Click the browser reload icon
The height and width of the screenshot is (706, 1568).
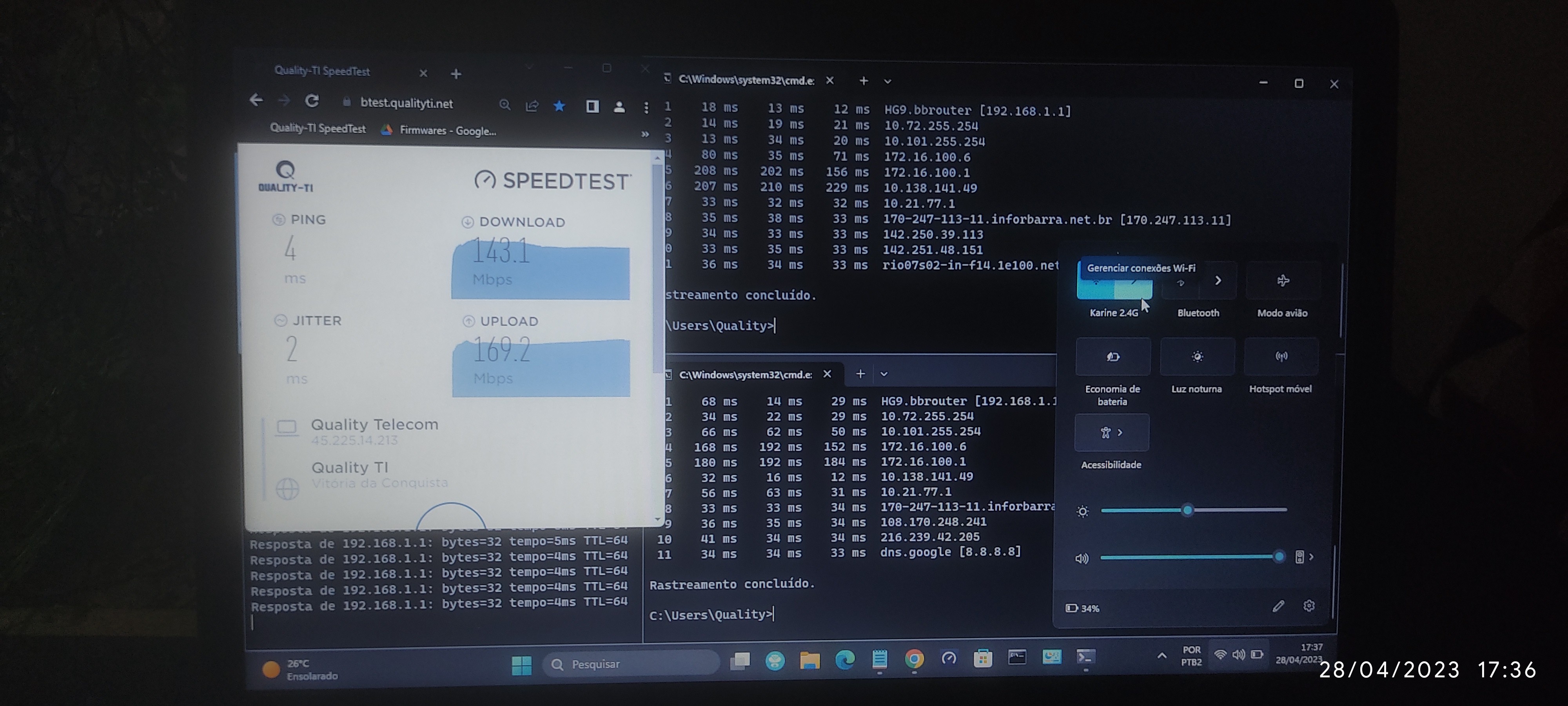pyautogui.click(x=312, y=101)
